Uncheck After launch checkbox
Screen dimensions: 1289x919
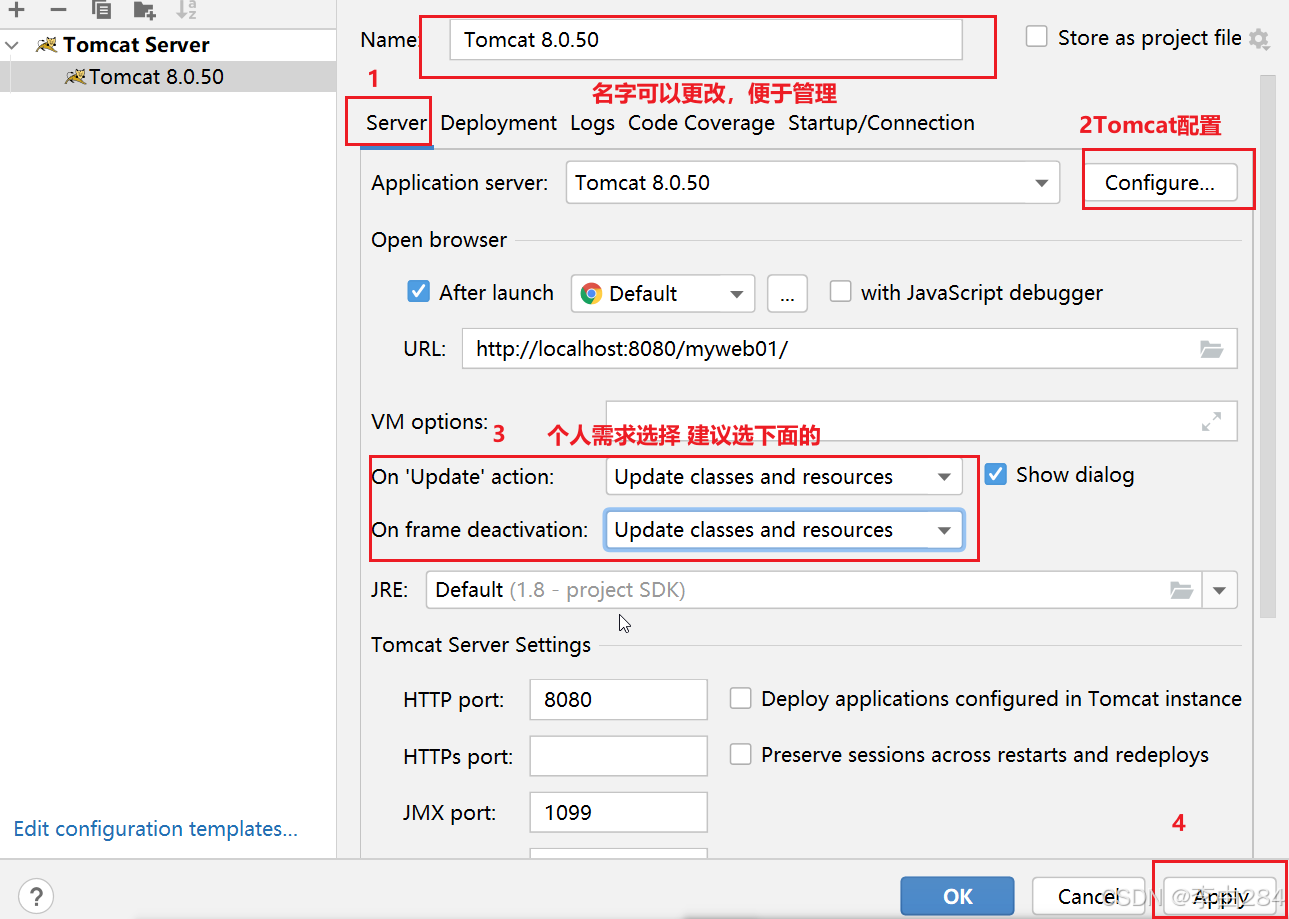418,292
